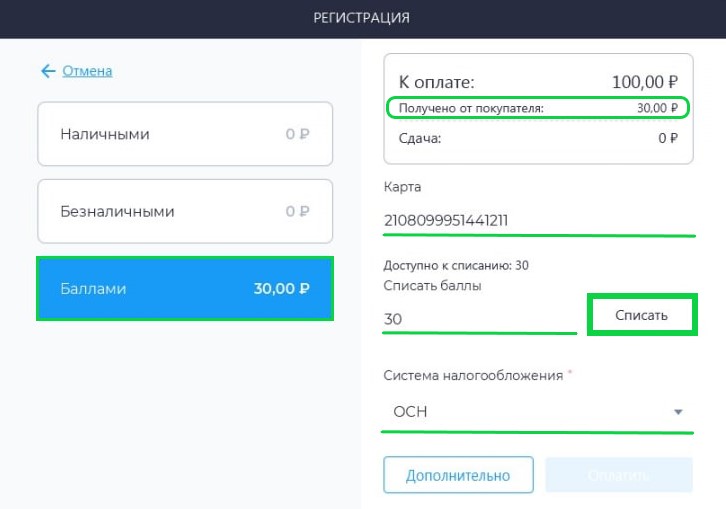Select the highlighted Баллами payment method
This screenshot has width=726, height=509.
(185, 289)
